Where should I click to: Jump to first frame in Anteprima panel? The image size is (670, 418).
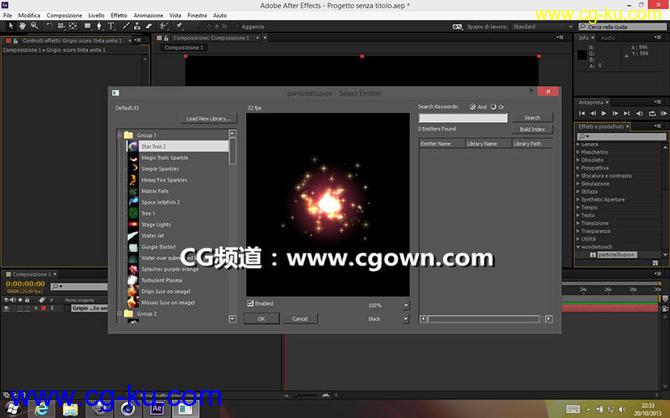point(582,113)
